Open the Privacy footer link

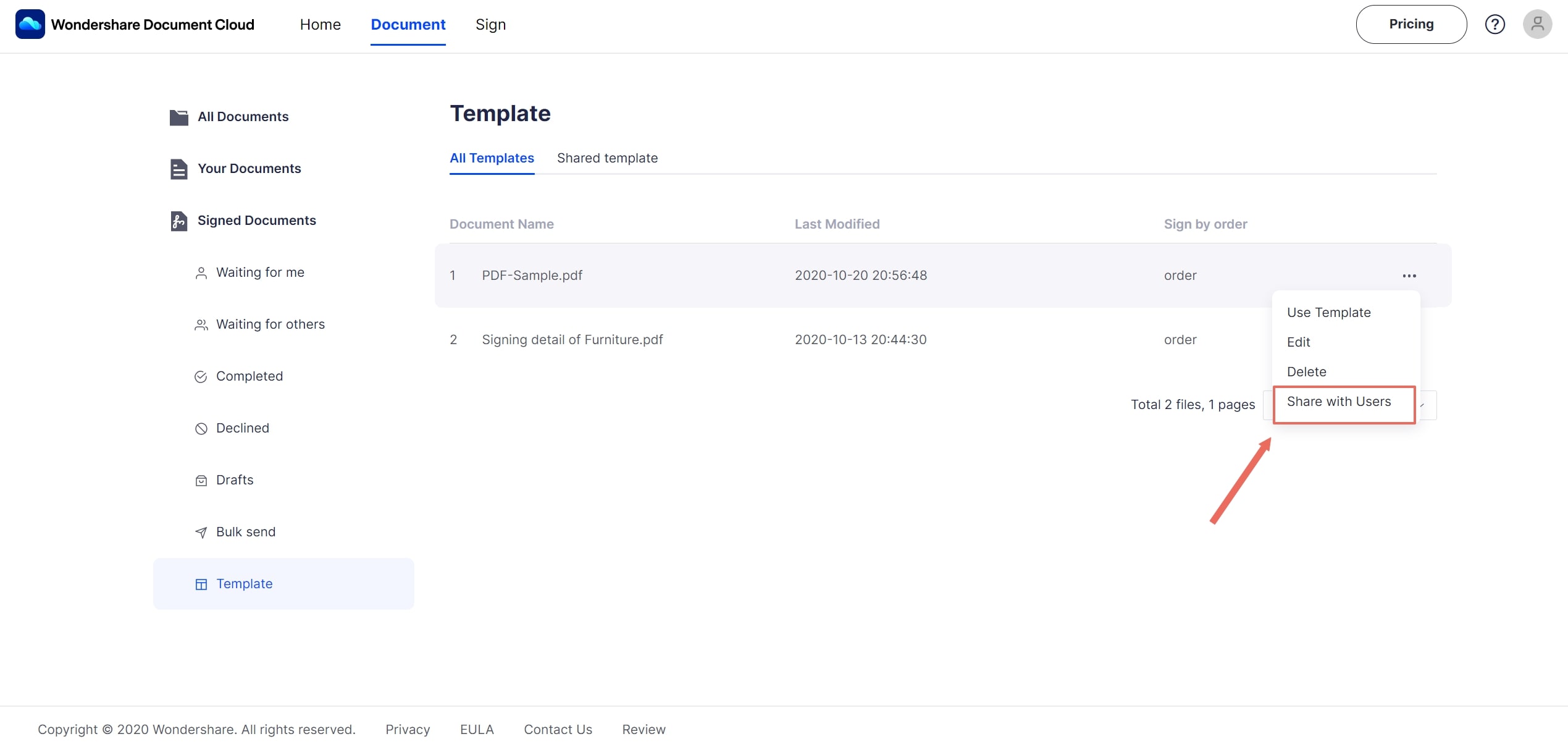(x=408, y=730)
